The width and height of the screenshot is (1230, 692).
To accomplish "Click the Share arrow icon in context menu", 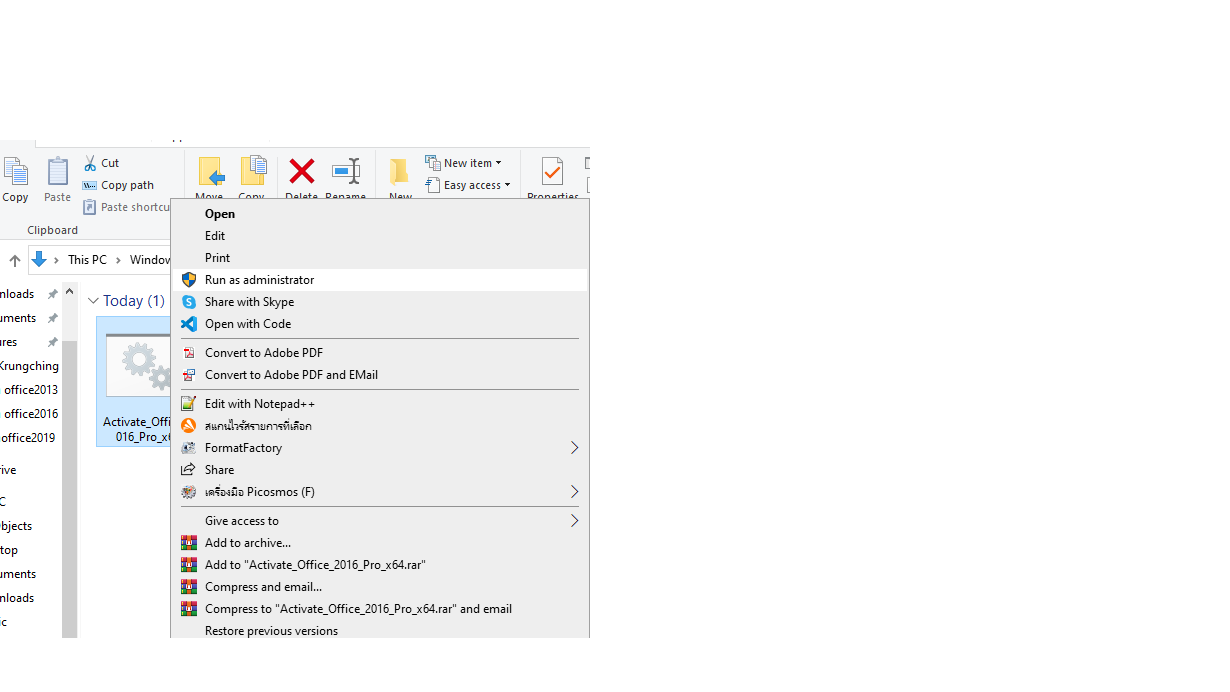I will (189, 470).
